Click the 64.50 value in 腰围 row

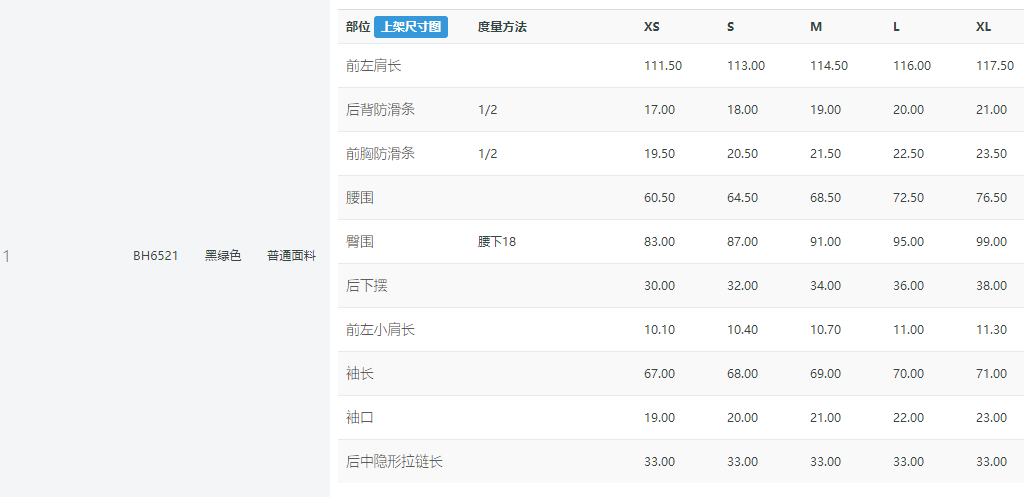743,198
